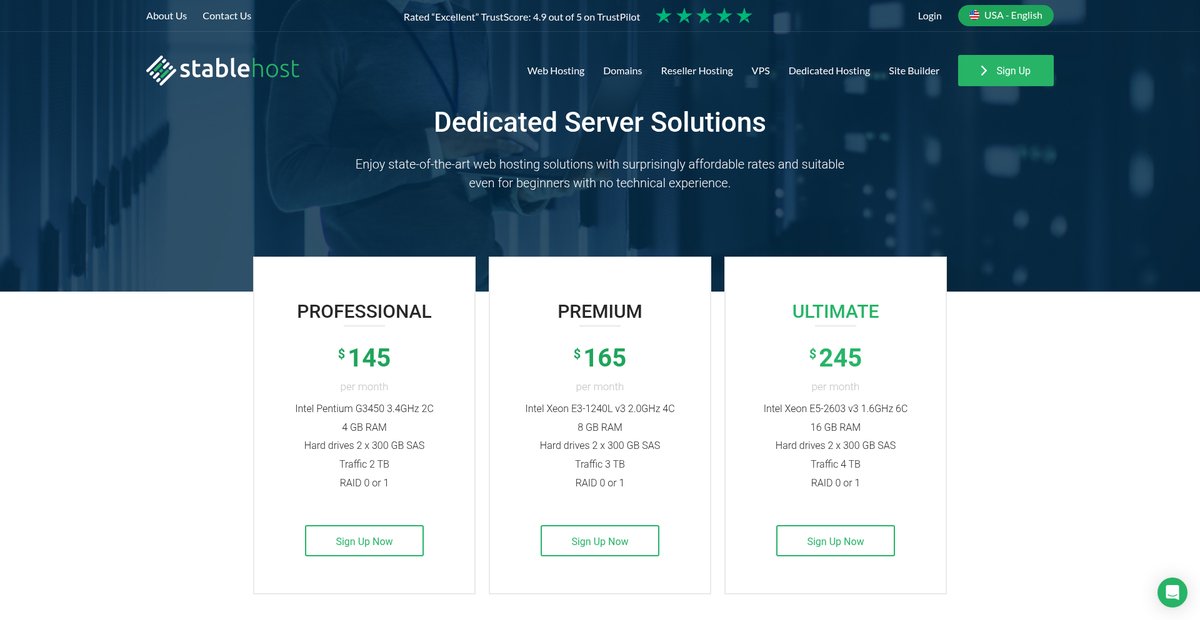The height and width of the screenshot is (620, 1200).
Task: Click Intel Pentium G3450 spec line
Action: pos(364,409)
